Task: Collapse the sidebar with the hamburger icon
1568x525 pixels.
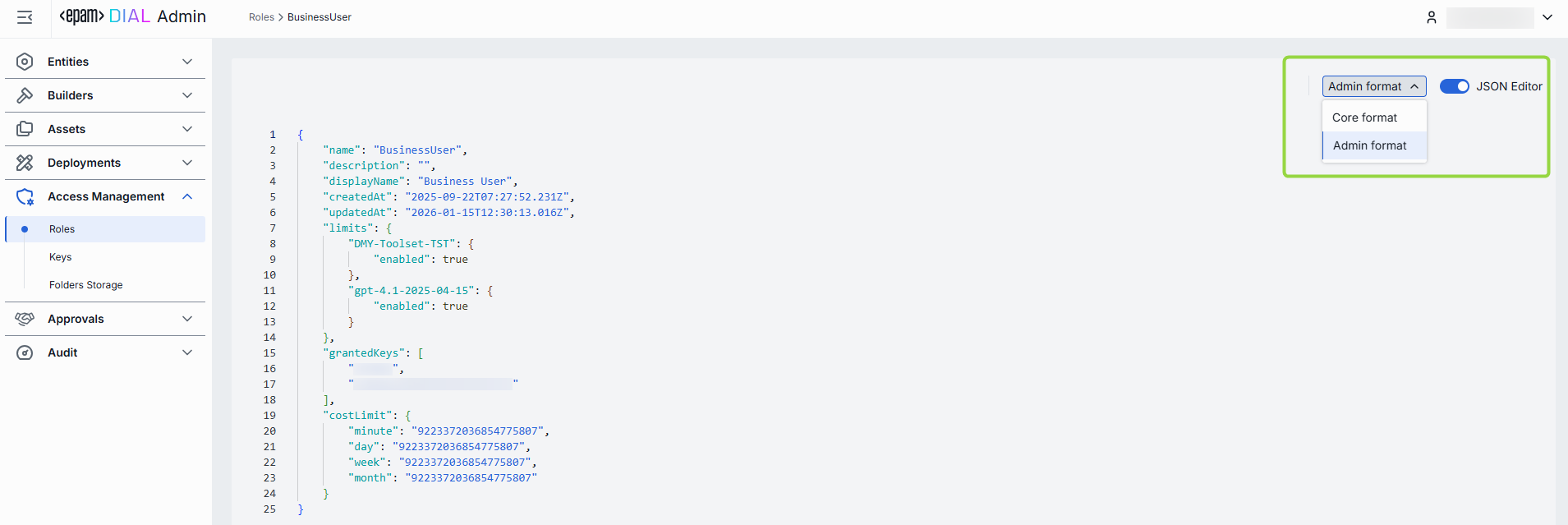Action: [25, 17]
